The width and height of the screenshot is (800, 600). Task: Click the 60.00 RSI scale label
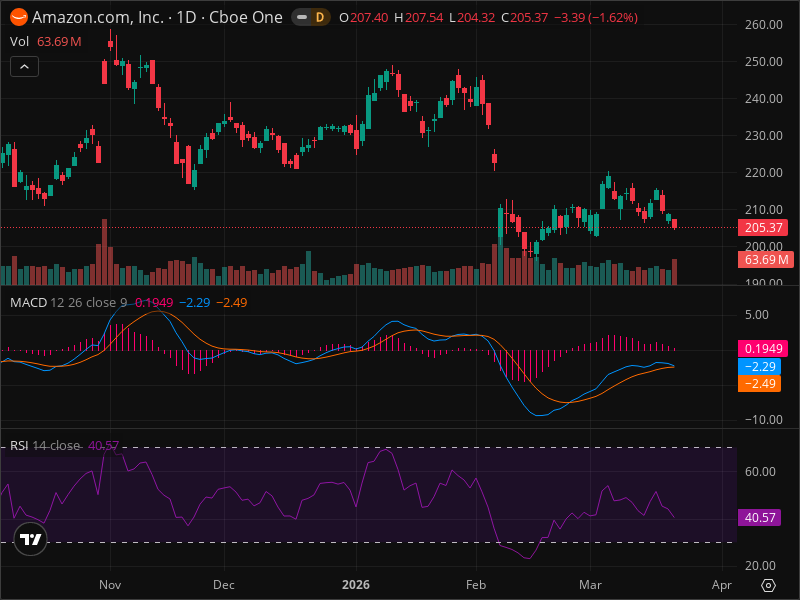click(760, 471)
